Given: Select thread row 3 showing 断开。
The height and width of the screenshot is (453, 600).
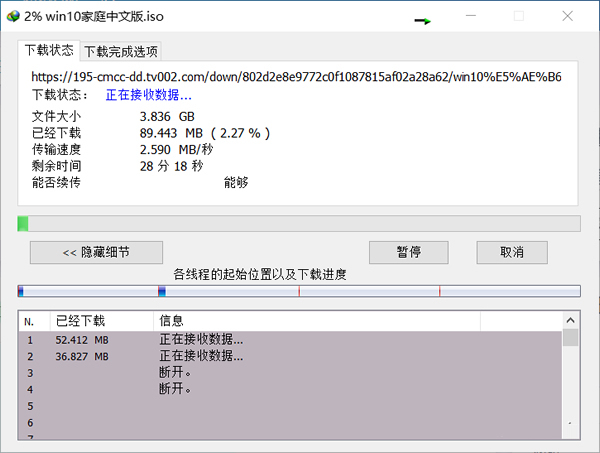Looking at the screenshot, I should tap(290, 373).
